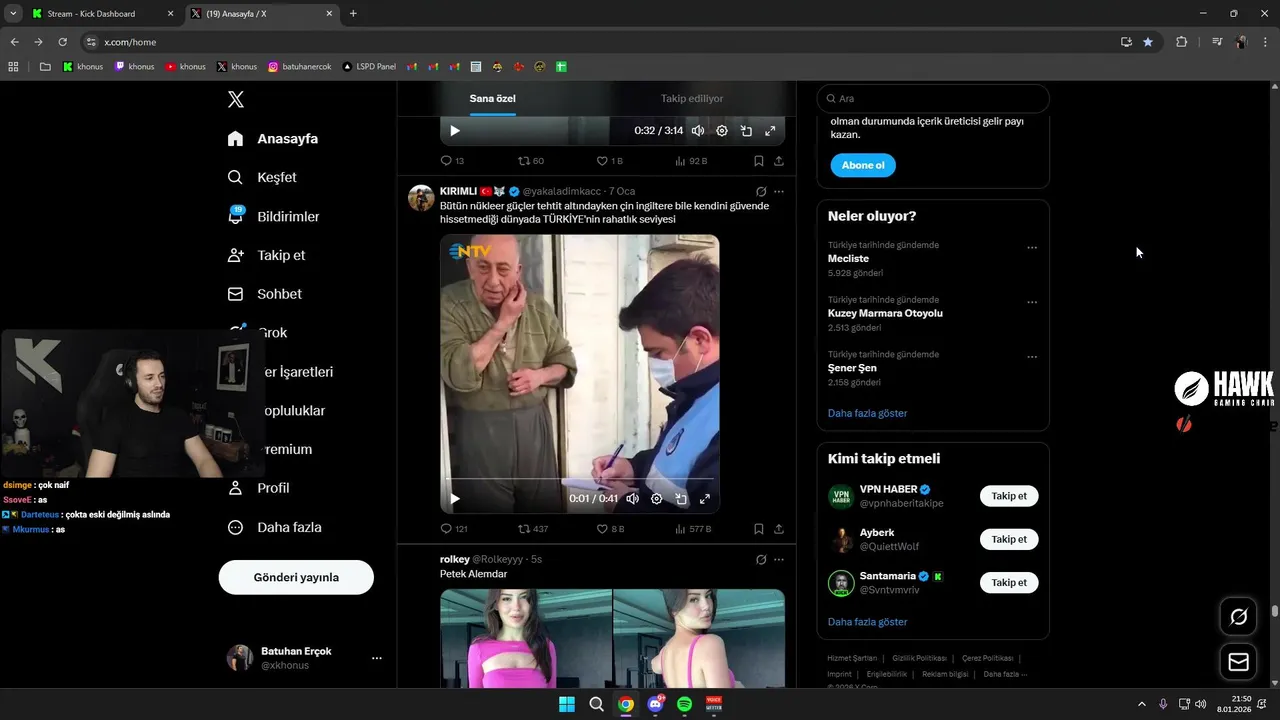Open LSPD Panel bookmark
Screen dimensions: 1280x720
pyautogui.click(x=369, y=67)
